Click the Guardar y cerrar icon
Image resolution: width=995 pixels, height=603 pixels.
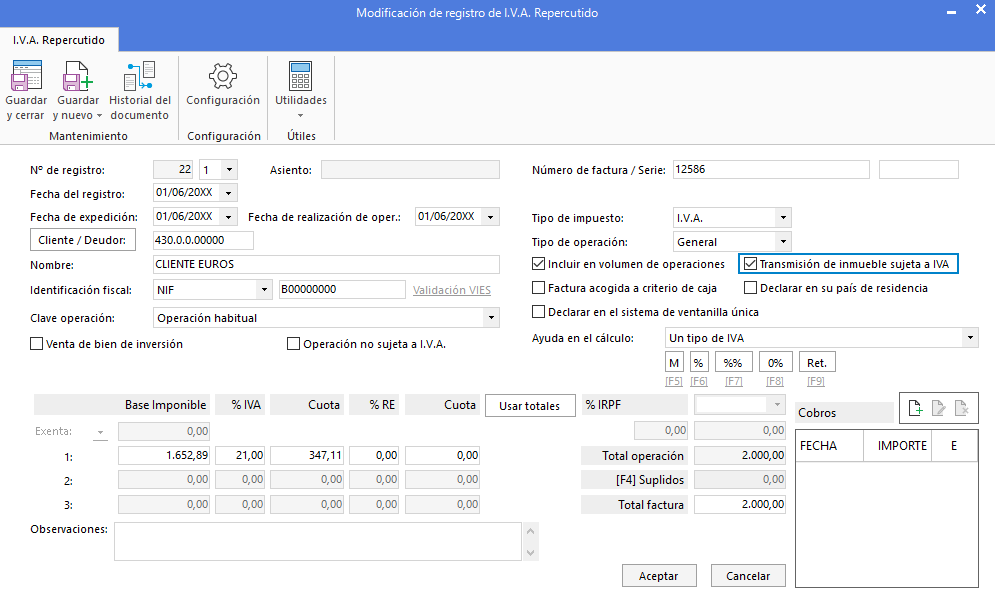click(26, 75)
